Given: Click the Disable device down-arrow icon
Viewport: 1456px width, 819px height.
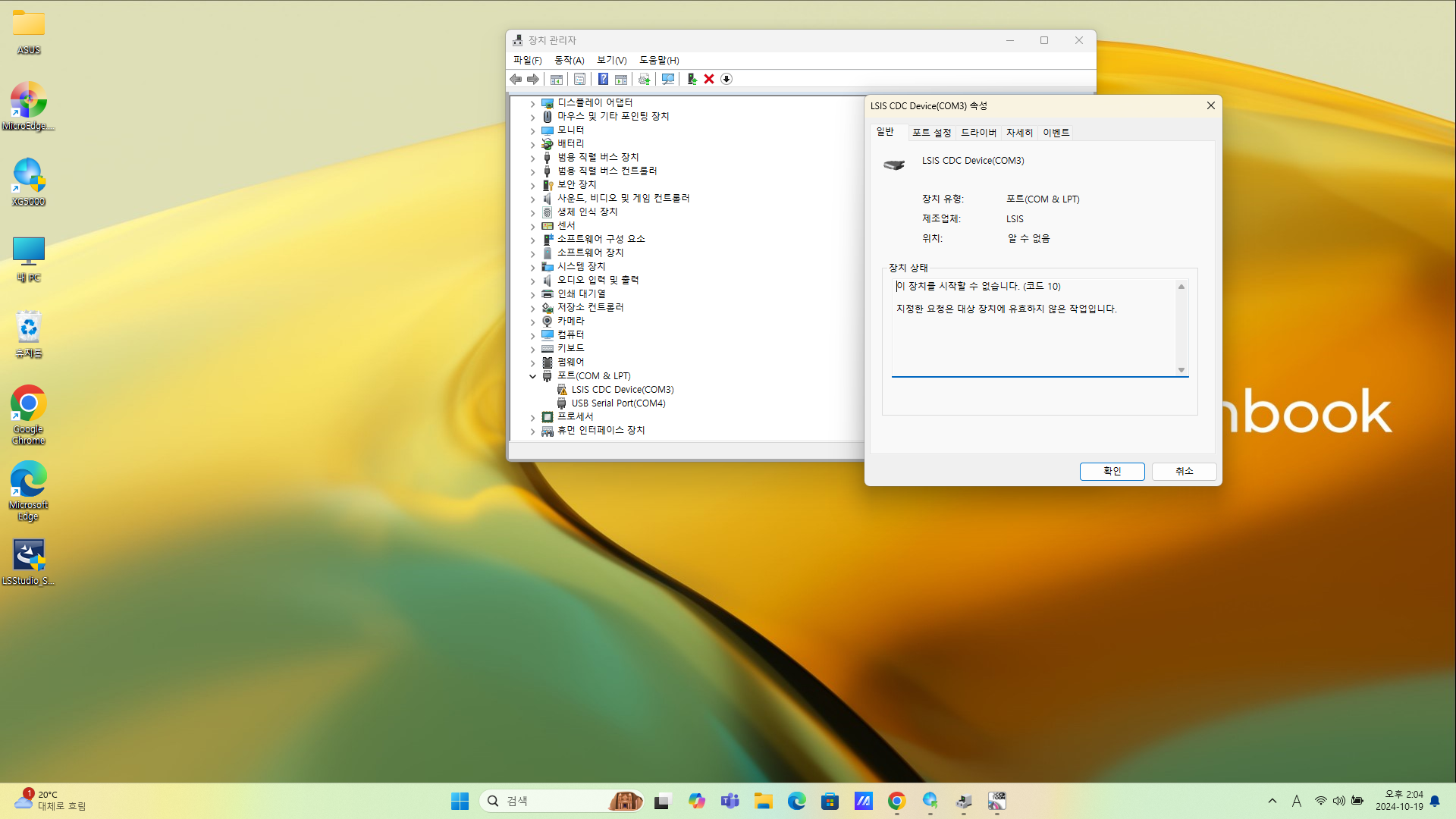Looking at the screenshot, I should point(726,79).
